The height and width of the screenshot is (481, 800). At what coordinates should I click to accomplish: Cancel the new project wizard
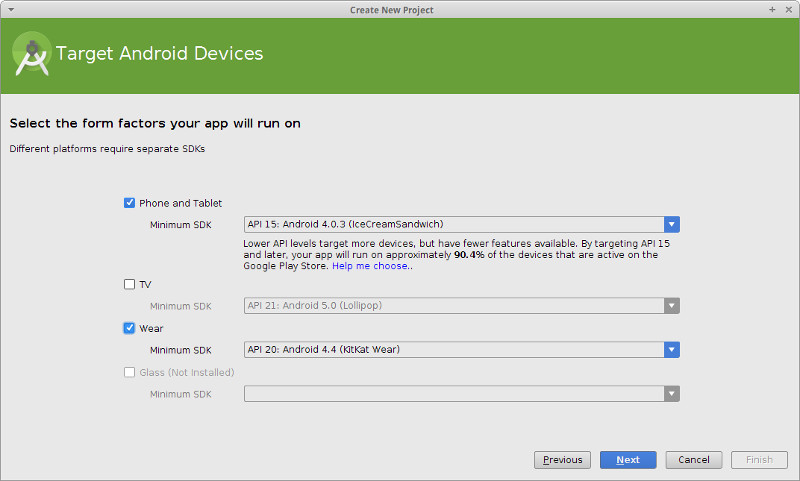(693, 460)
